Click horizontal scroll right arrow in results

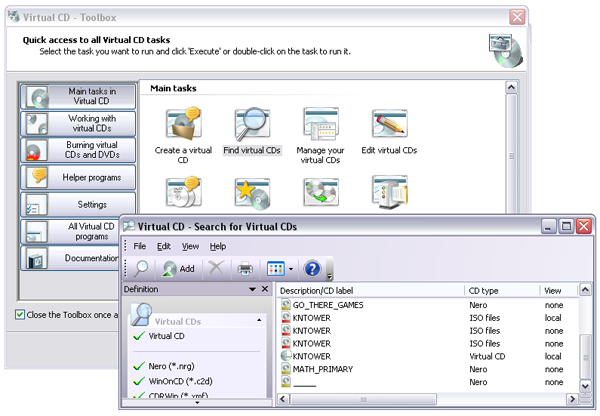[x=572, y=399]
